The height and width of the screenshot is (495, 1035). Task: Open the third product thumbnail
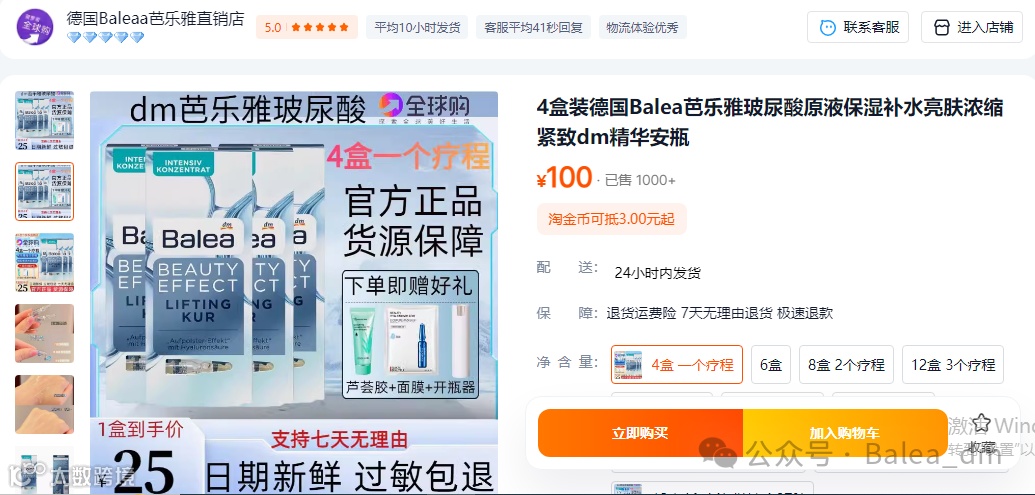pyautogui.click(x=44, y=263)
